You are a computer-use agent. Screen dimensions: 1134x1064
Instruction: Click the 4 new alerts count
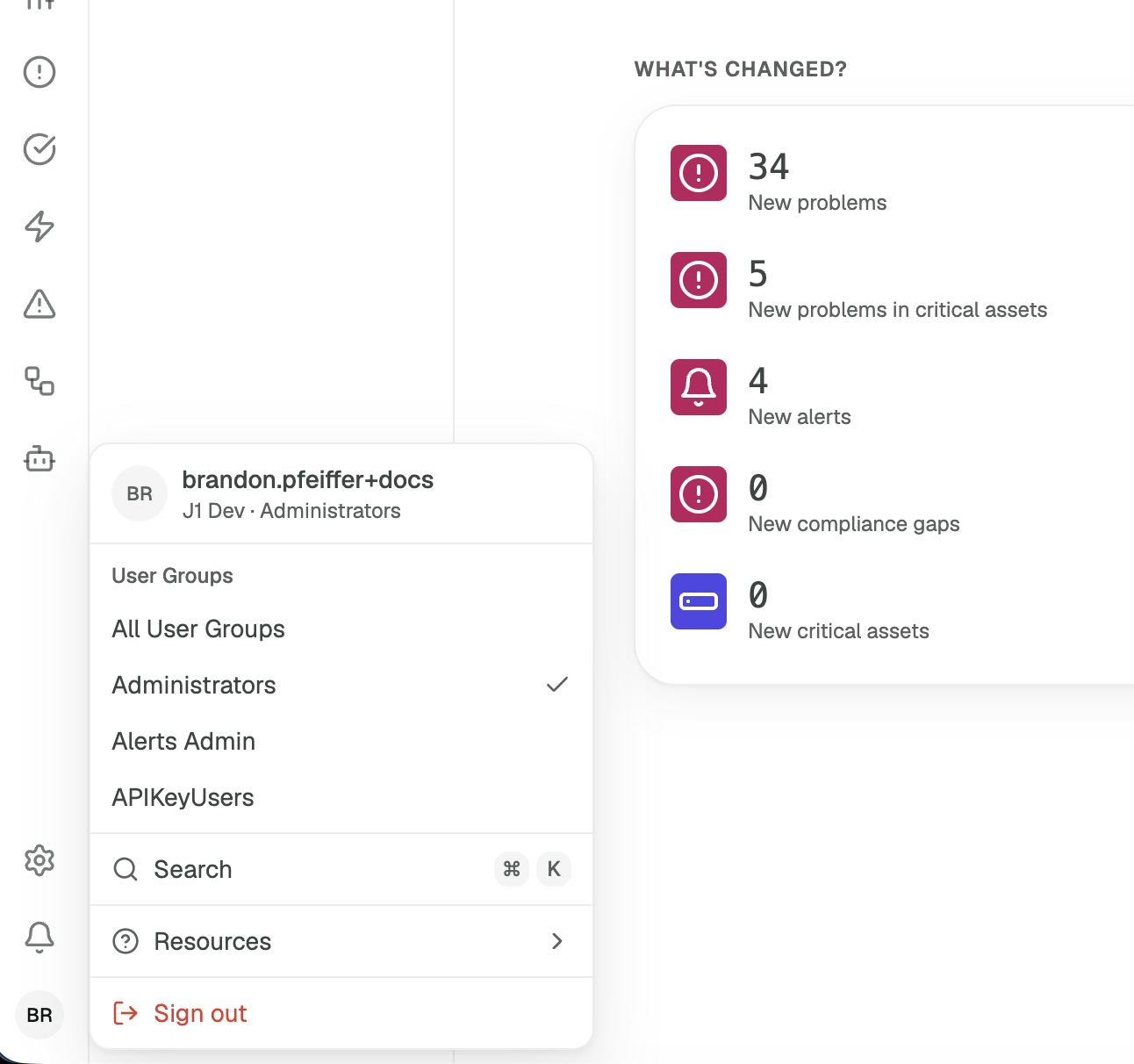(x=758, y=381)
